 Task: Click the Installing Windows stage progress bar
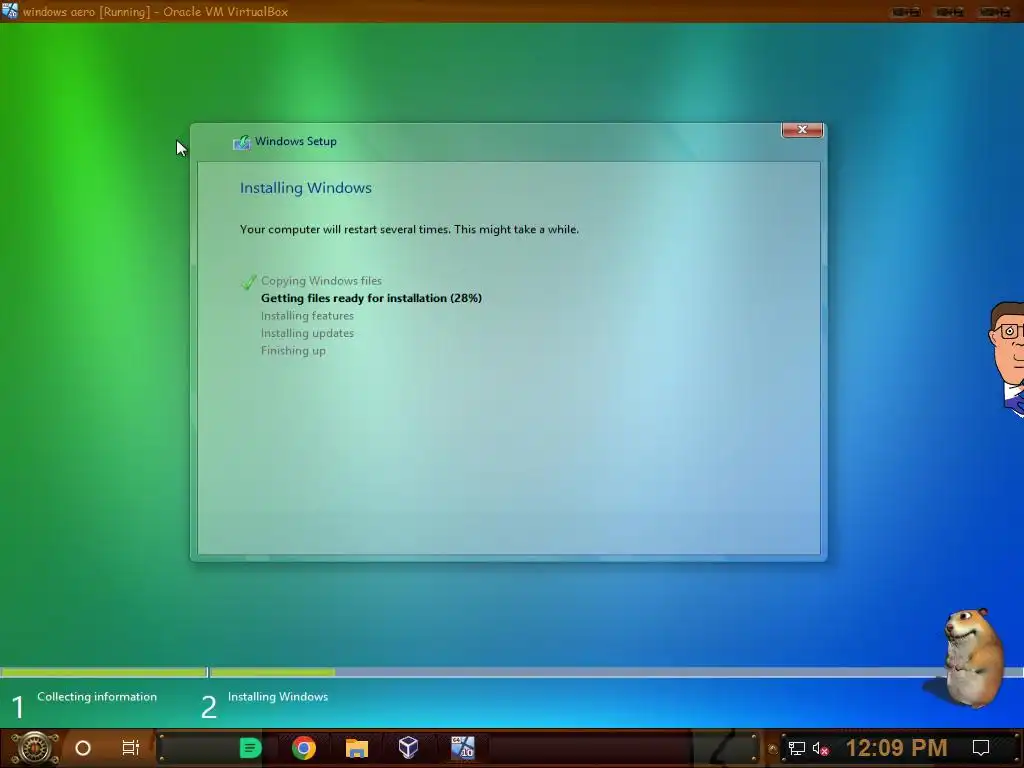[x=616, y=672]
